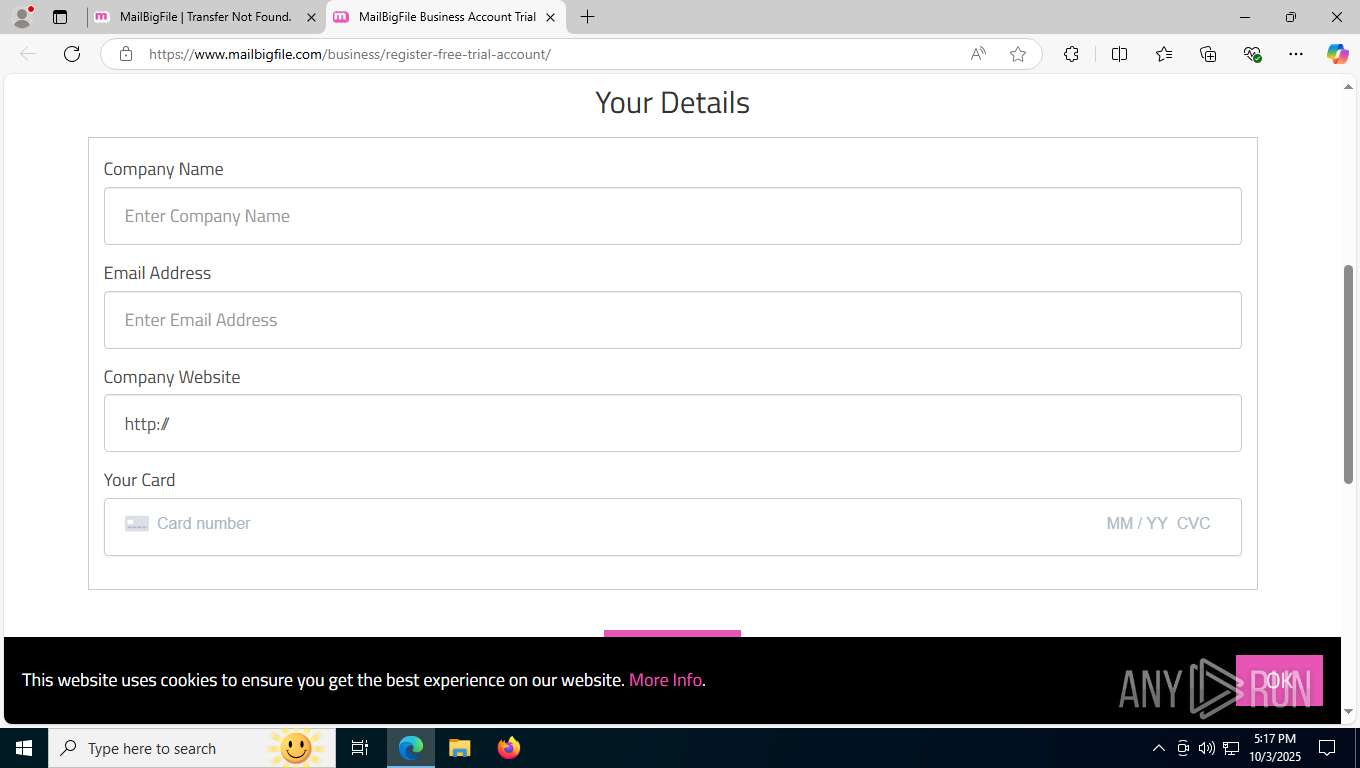
Task: Open notification center icon
Action: coord(1327,748)
